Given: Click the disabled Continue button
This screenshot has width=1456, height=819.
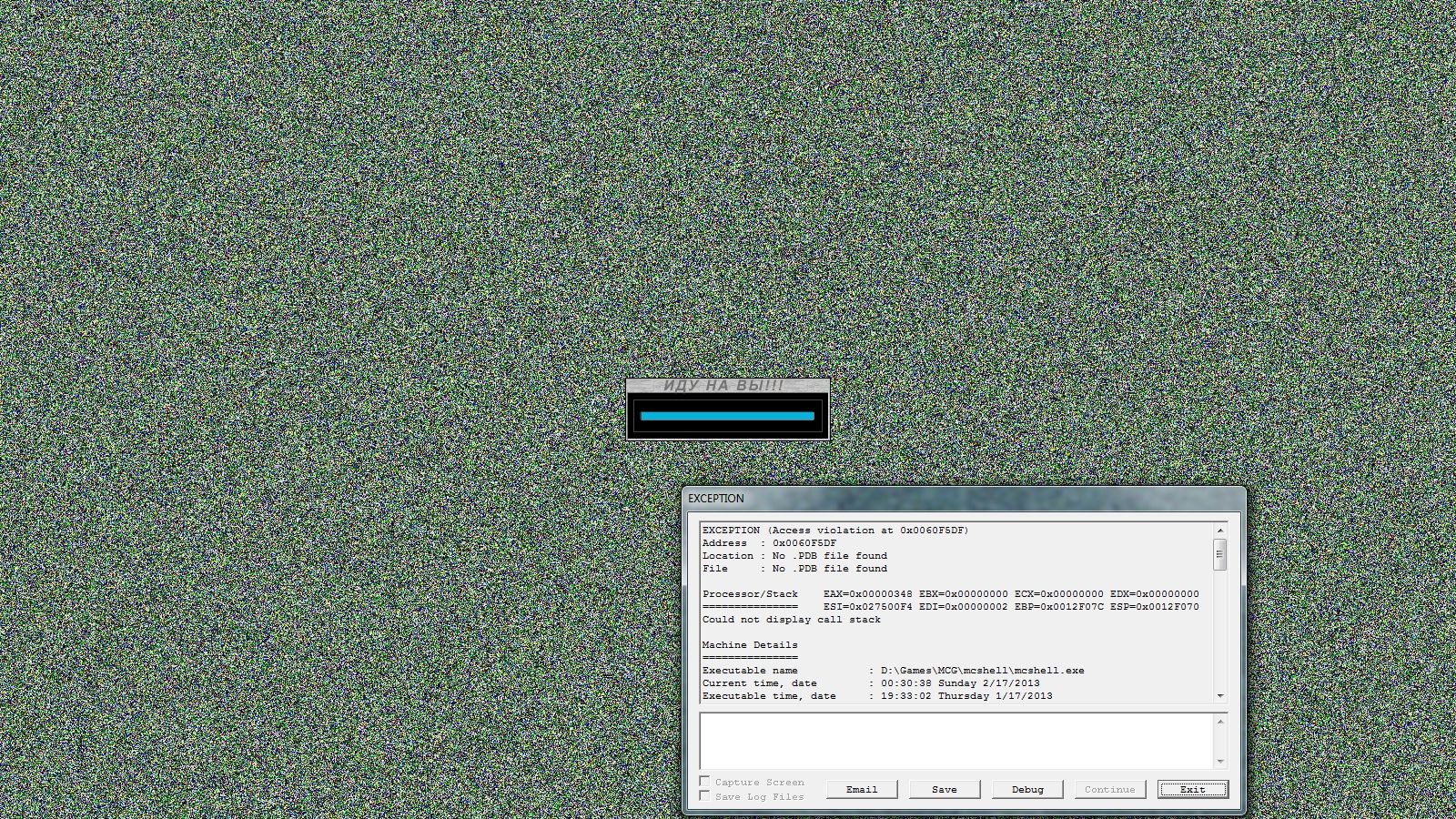Looking at the screenshot, I should pyautogui.click(x=1110, y=789).
